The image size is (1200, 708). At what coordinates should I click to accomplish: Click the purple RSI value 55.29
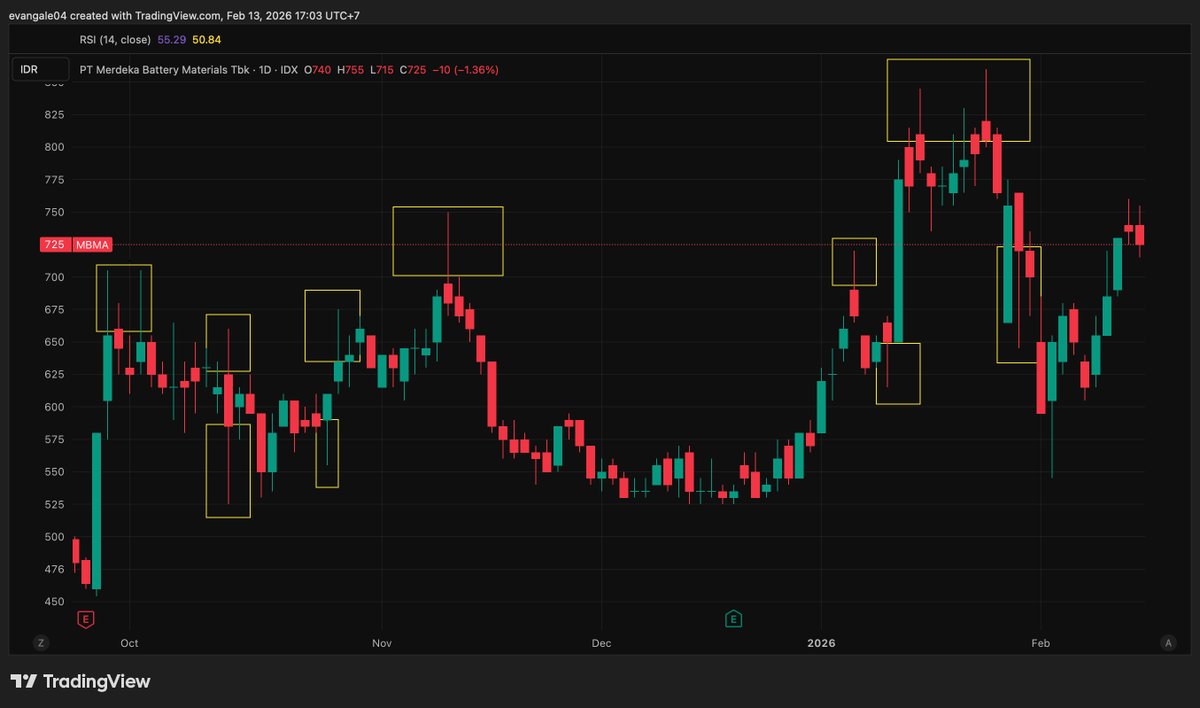171,39
